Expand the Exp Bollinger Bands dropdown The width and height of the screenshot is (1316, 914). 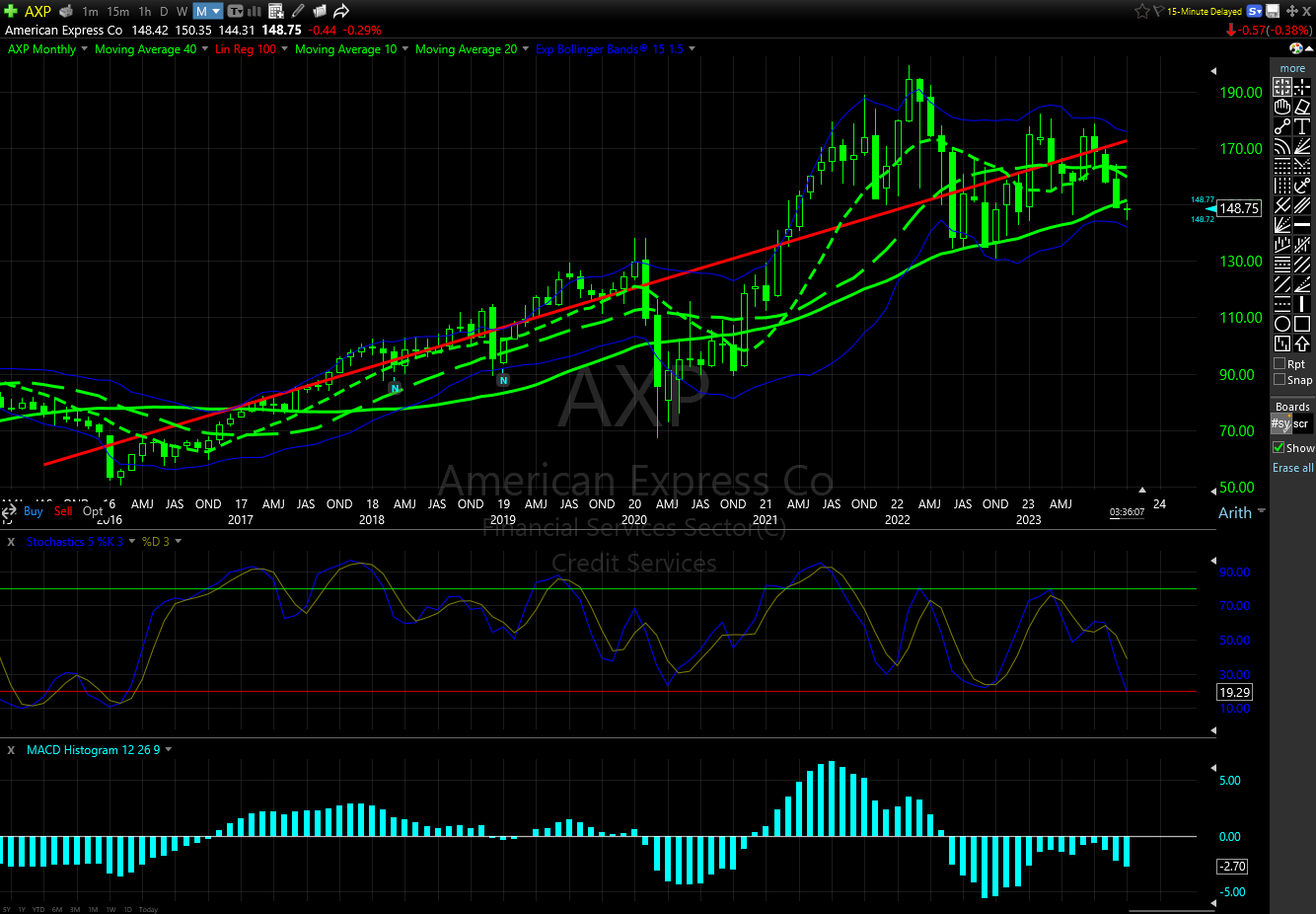[692, 48]
